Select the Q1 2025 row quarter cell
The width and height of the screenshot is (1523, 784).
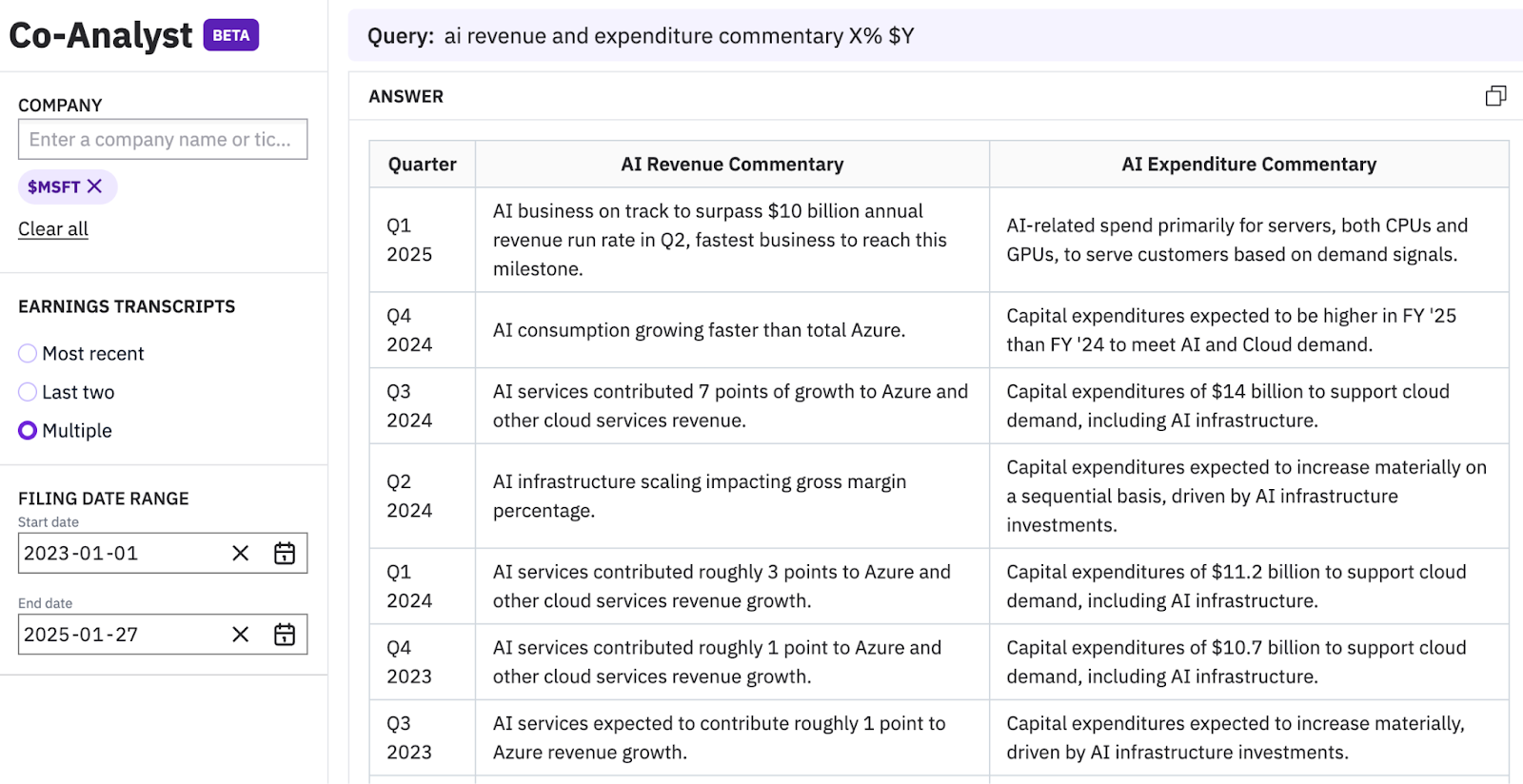coord(409,240)
